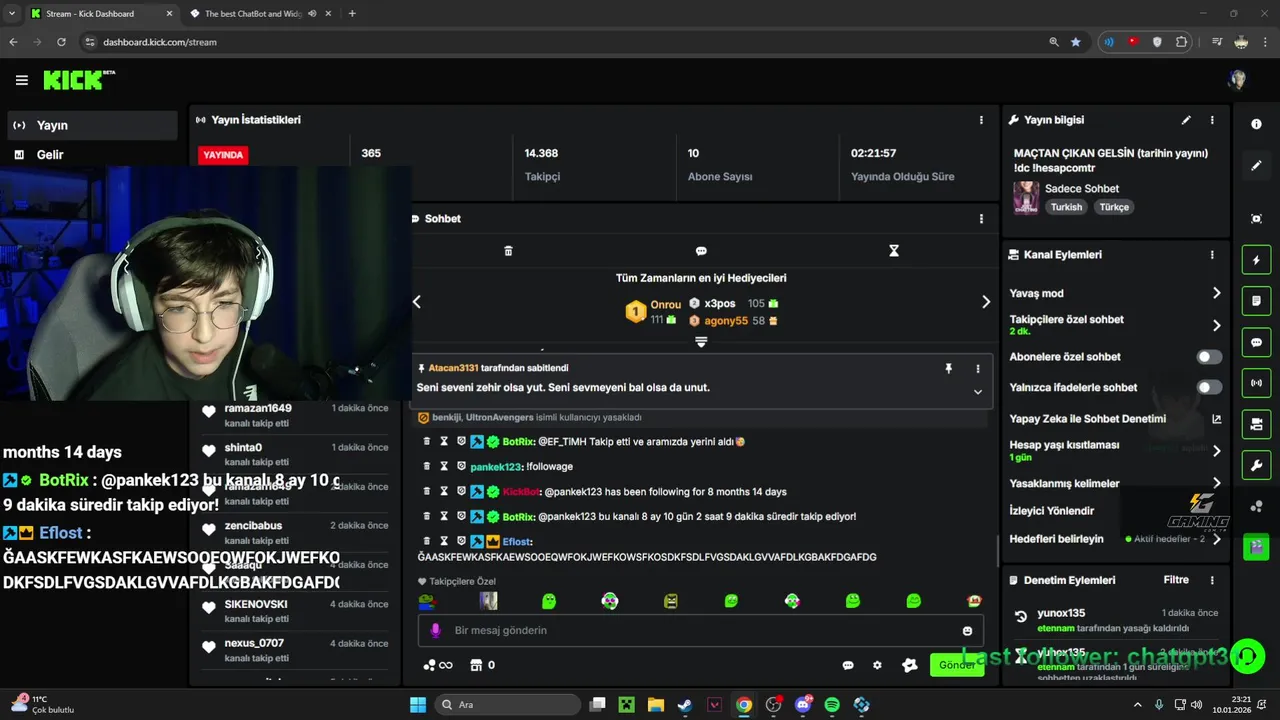Collapse gifters panel using the handle

pos(701,342)
